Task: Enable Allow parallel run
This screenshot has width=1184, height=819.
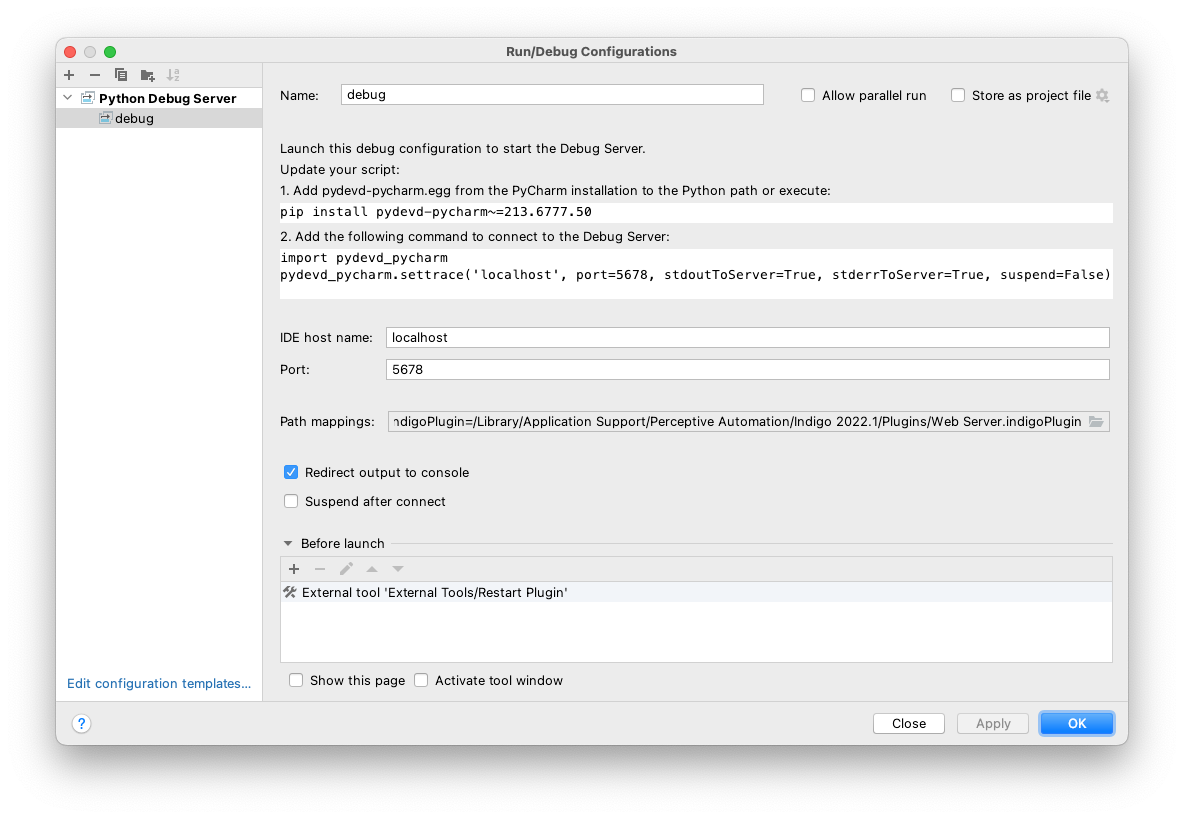Action: tap(808, 95)
